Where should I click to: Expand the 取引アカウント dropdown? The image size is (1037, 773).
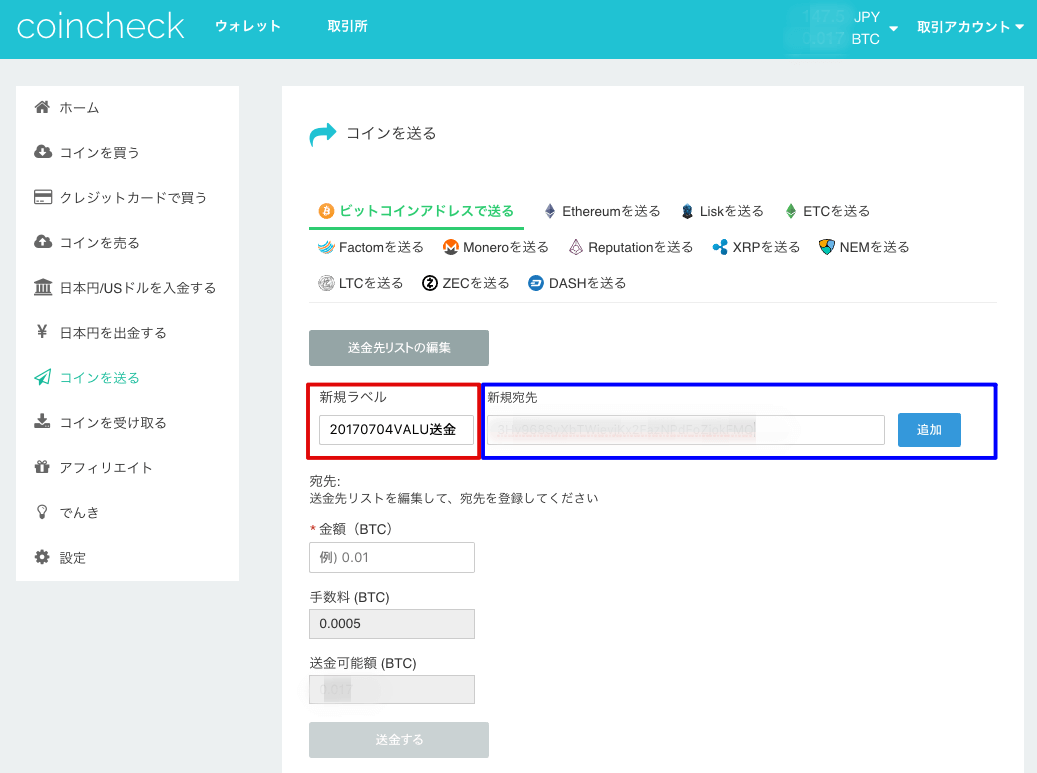click(970, 27)
